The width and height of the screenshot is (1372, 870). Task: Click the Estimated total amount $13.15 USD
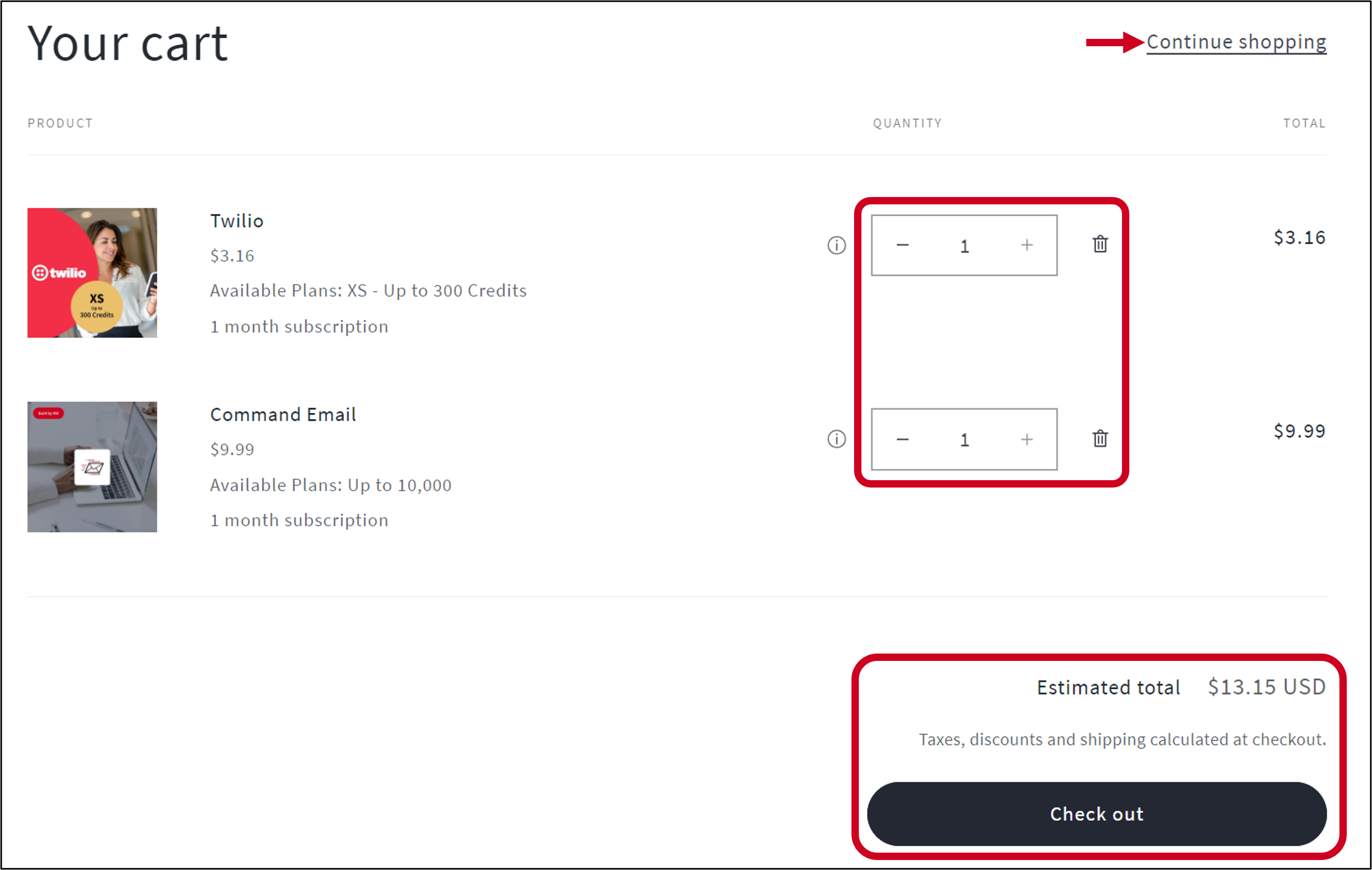click(x=1266, y=687)
